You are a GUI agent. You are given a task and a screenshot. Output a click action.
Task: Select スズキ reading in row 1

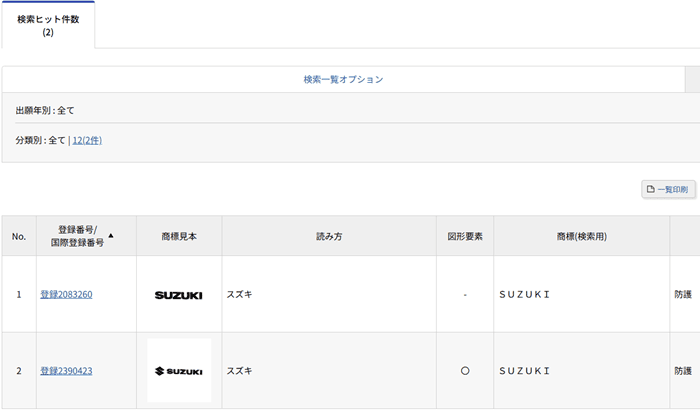tap(239, 294)
